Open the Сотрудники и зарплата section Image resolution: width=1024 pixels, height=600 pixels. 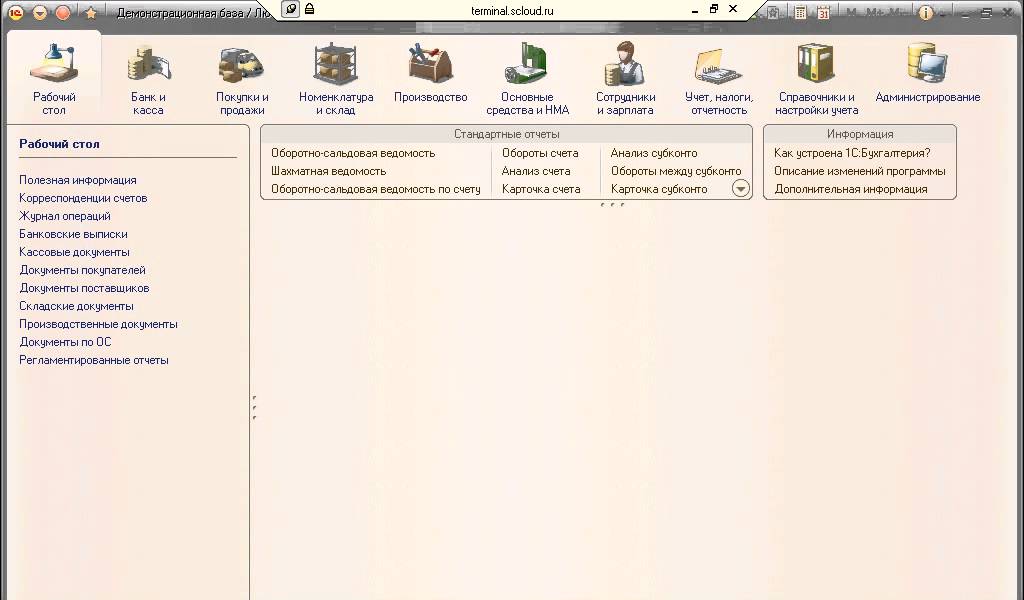click(625, 78)
